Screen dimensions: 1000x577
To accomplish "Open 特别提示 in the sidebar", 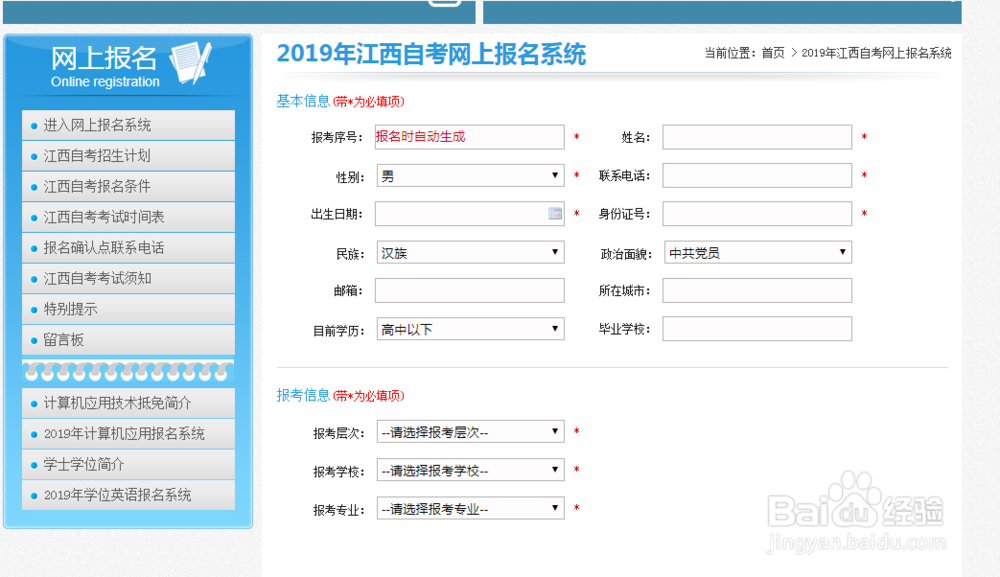I will [x=128, y=309].
